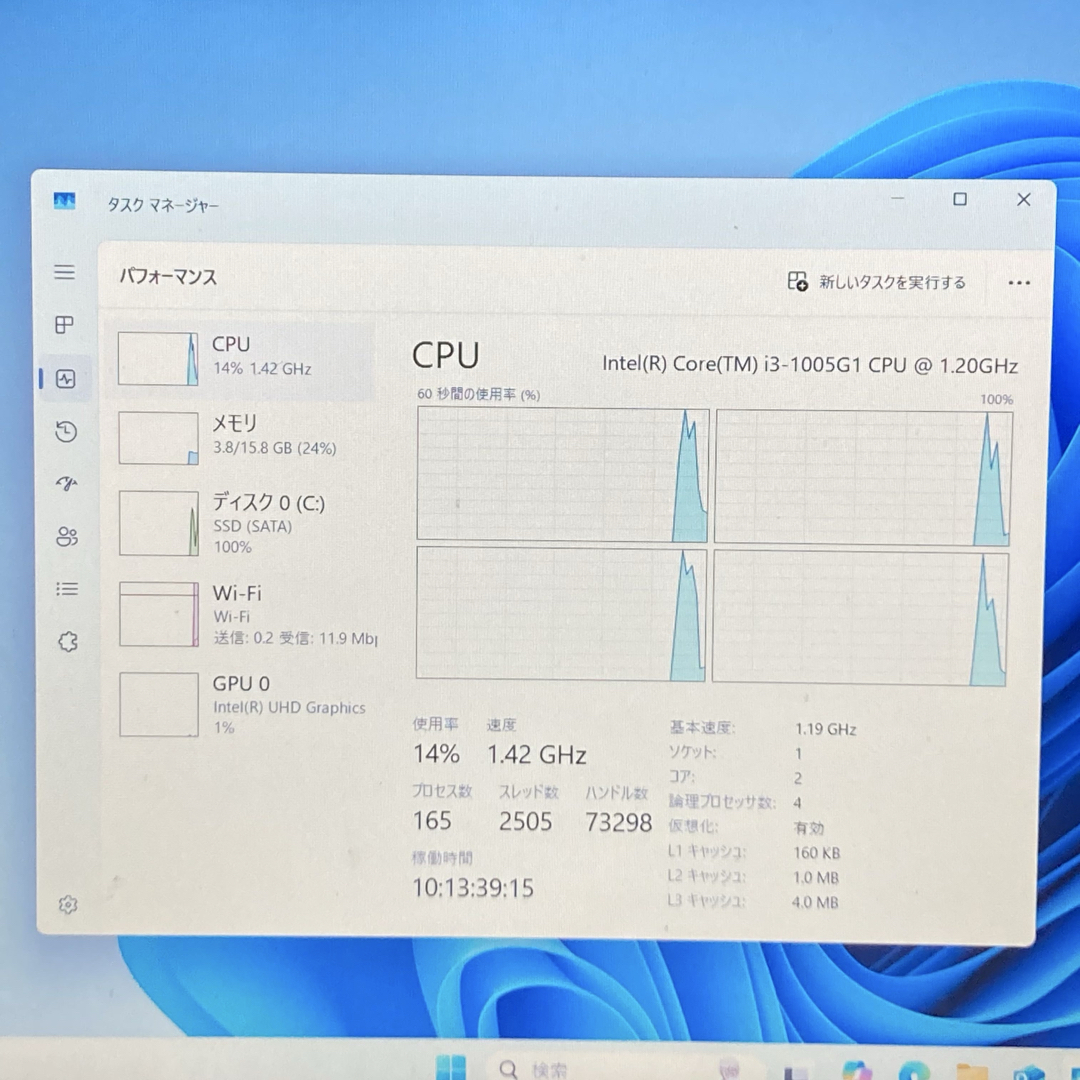Select the ディスク 0 (C:) entry

pyautogui.click(x=240, y=523)
